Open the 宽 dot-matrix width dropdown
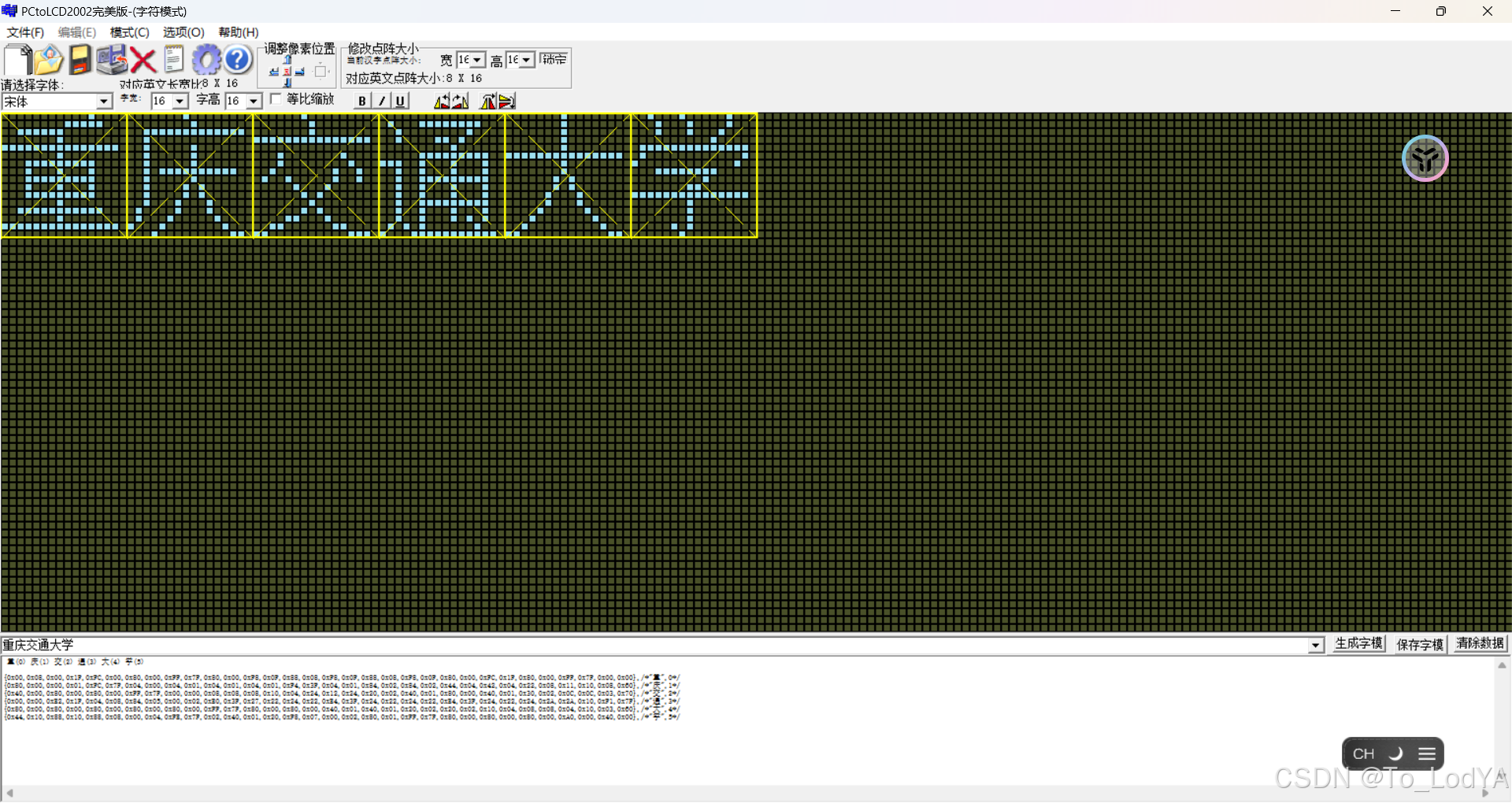This screenshot has width=1512, height=803. [x=477, y=60]
